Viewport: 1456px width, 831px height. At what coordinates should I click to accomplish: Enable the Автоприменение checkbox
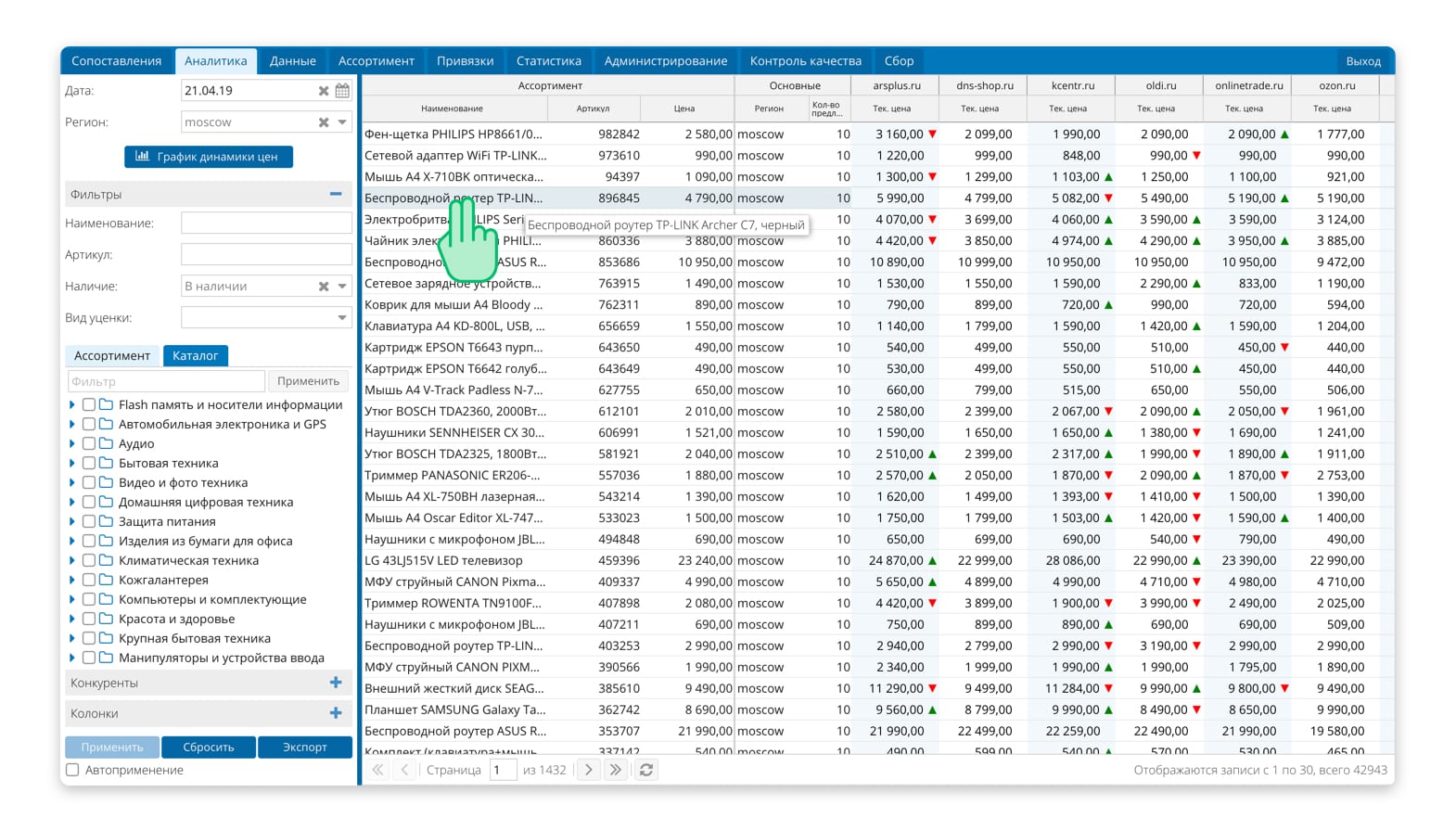(x=72, y=770)
